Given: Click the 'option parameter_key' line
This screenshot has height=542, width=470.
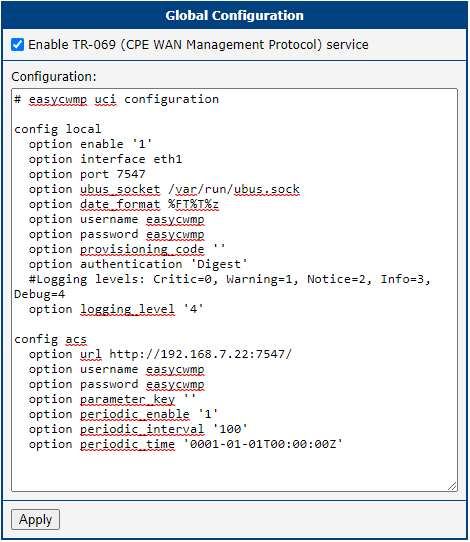Looking at the screenshot, I should coord(112,399).
